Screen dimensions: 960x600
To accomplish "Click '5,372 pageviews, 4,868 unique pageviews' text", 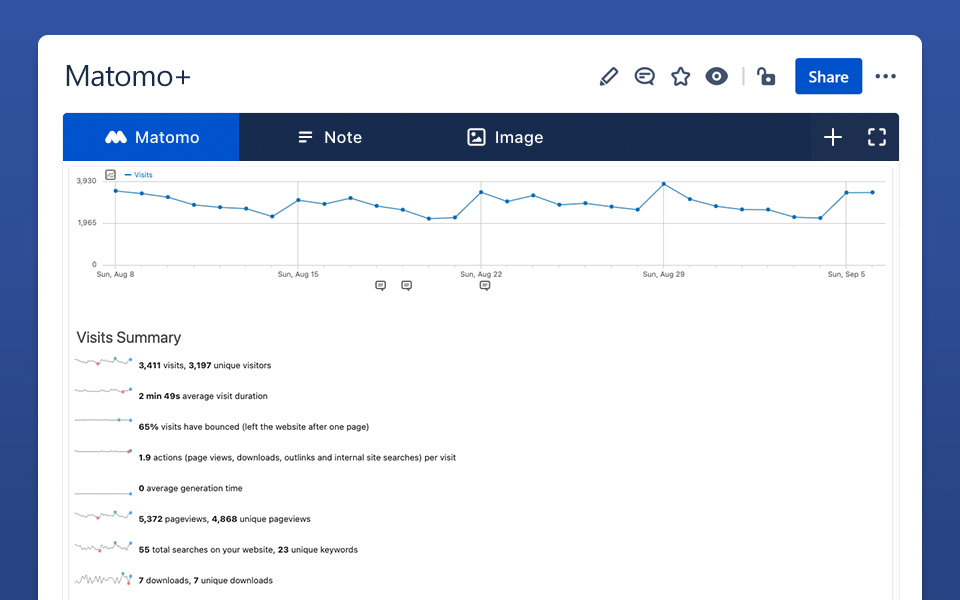I will click(x=224, y=519).
